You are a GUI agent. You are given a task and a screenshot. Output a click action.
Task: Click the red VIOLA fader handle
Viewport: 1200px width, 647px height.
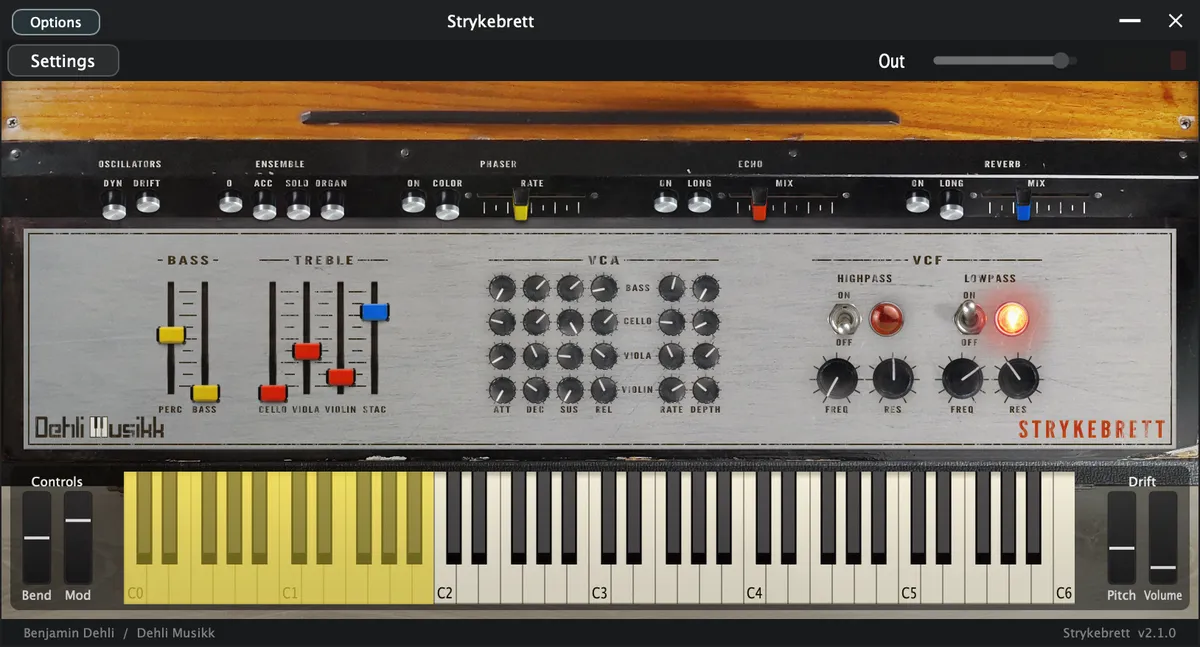point(307,351)
